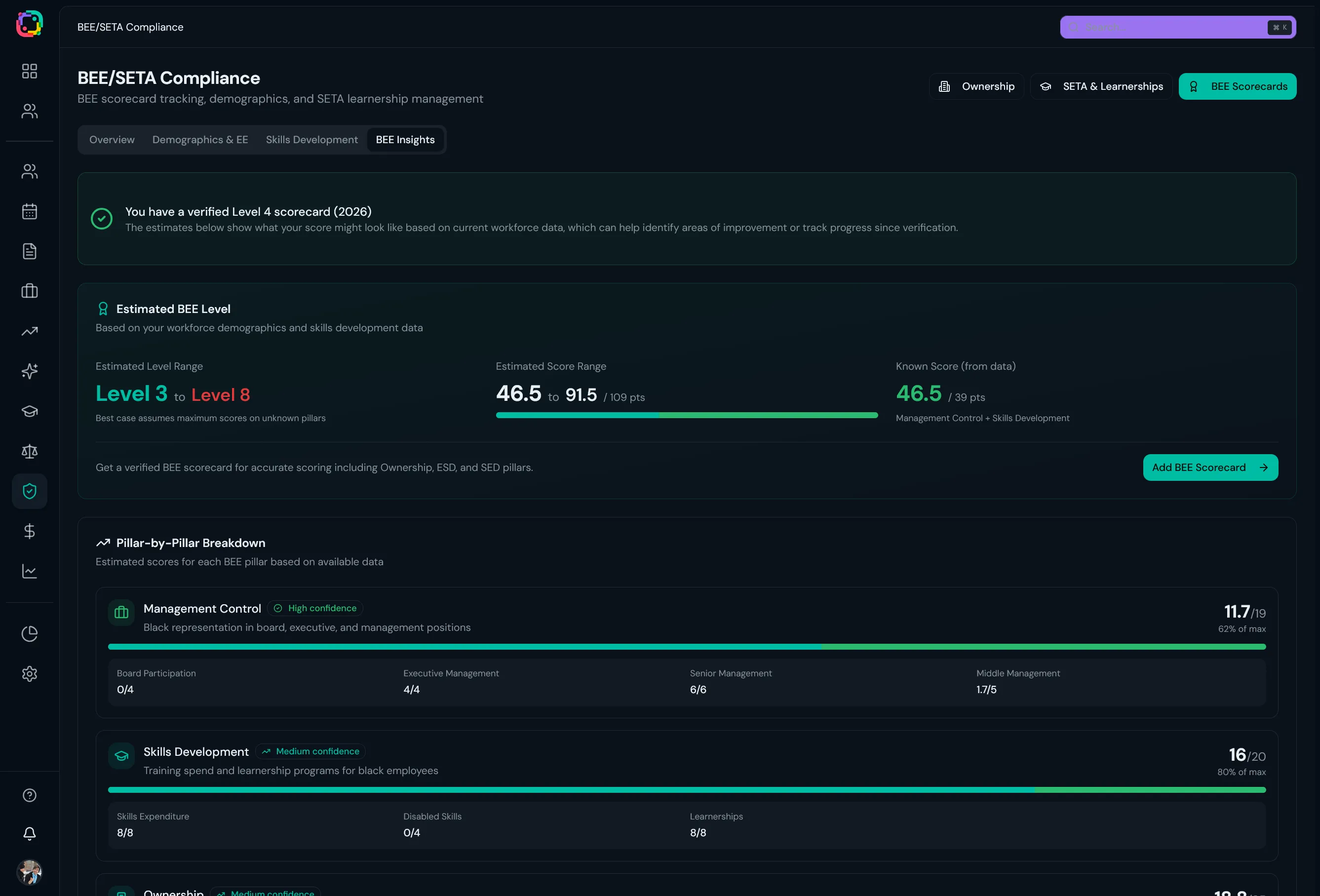Viewport: 1320px width, 896px height.
Task: Open notifications bell icon
Action: [x=30, y=833]
